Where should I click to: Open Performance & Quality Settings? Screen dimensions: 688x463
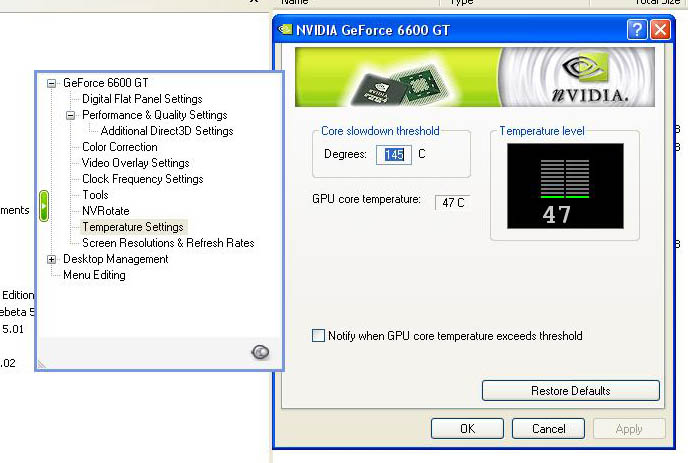tap(154, 115)
